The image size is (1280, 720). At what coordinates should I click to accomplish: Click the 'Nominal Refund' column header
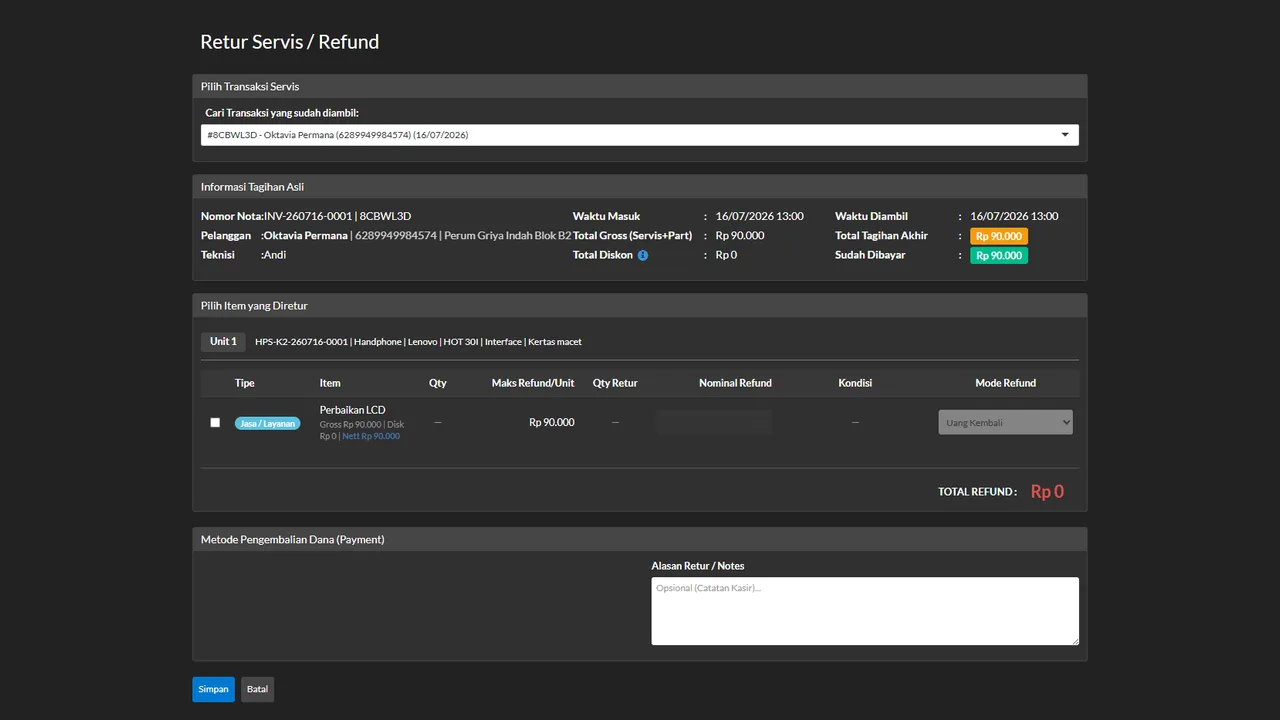tap(735, 383)
